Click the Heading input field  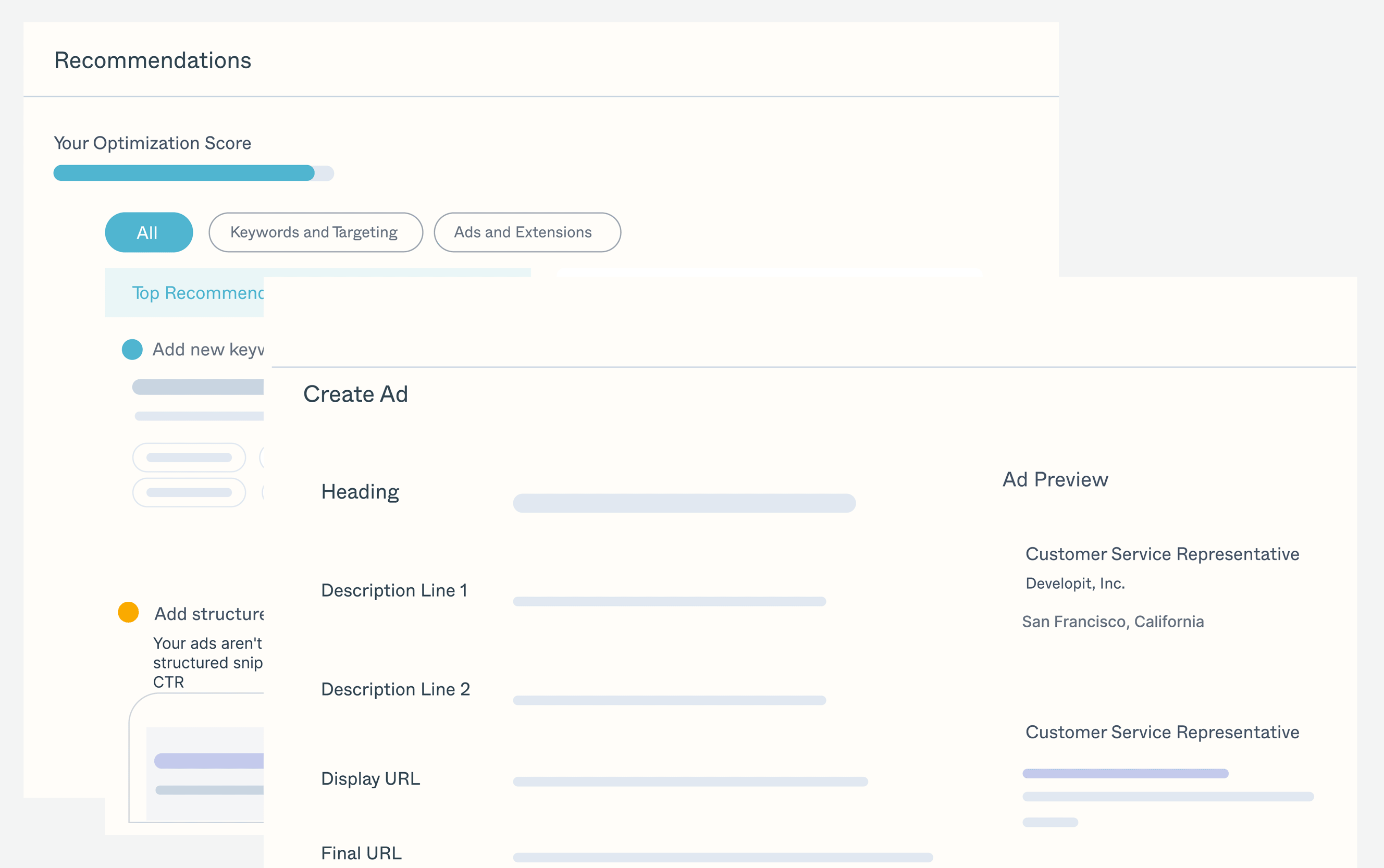684,503
